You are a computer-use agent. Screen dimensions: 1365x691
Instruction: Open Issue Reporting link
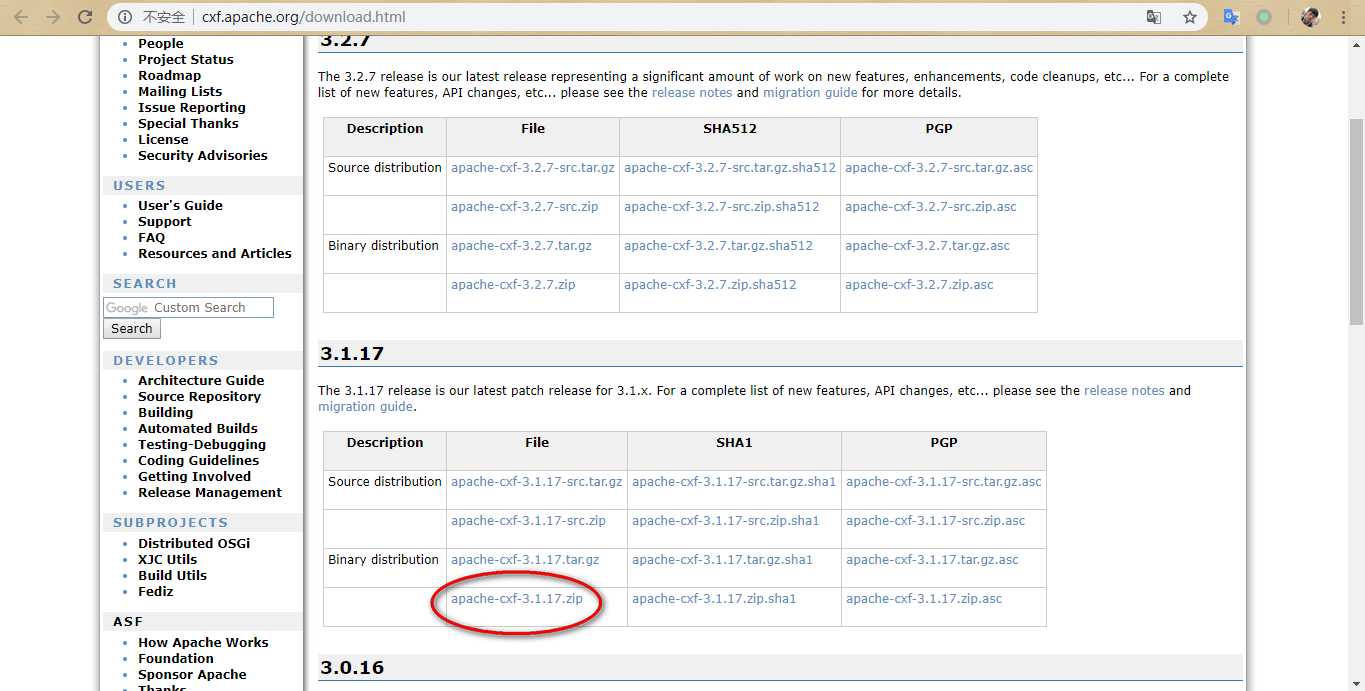point(192,107)
